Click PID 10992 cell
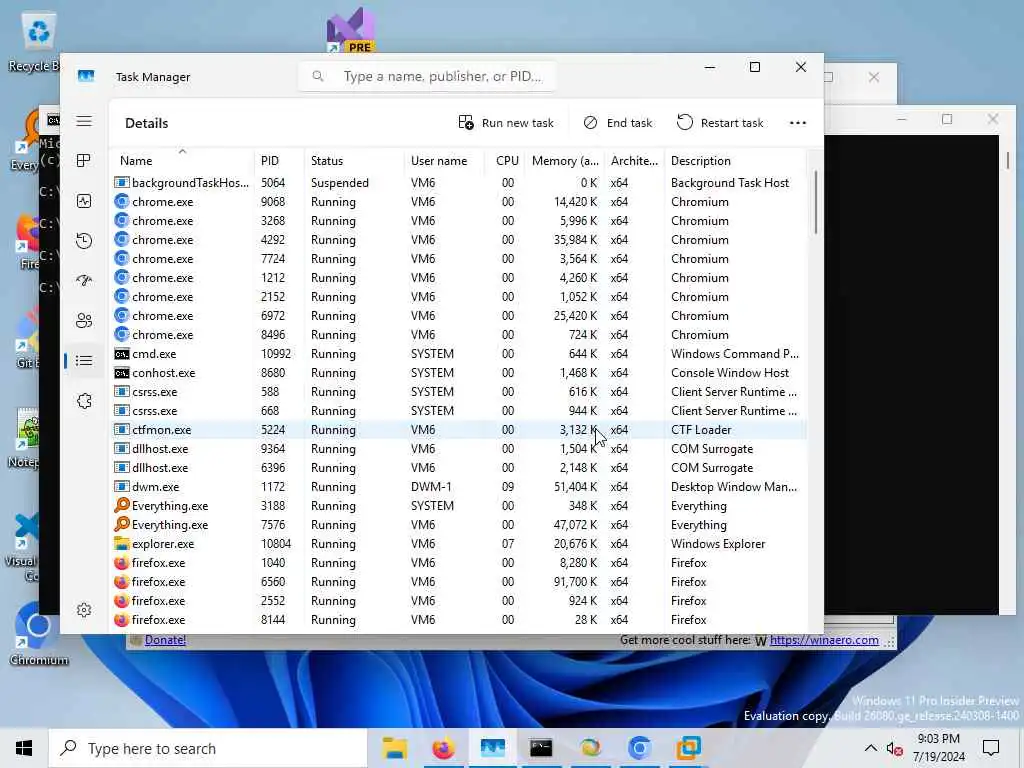1024x768 pixels. tap(276, 354)
